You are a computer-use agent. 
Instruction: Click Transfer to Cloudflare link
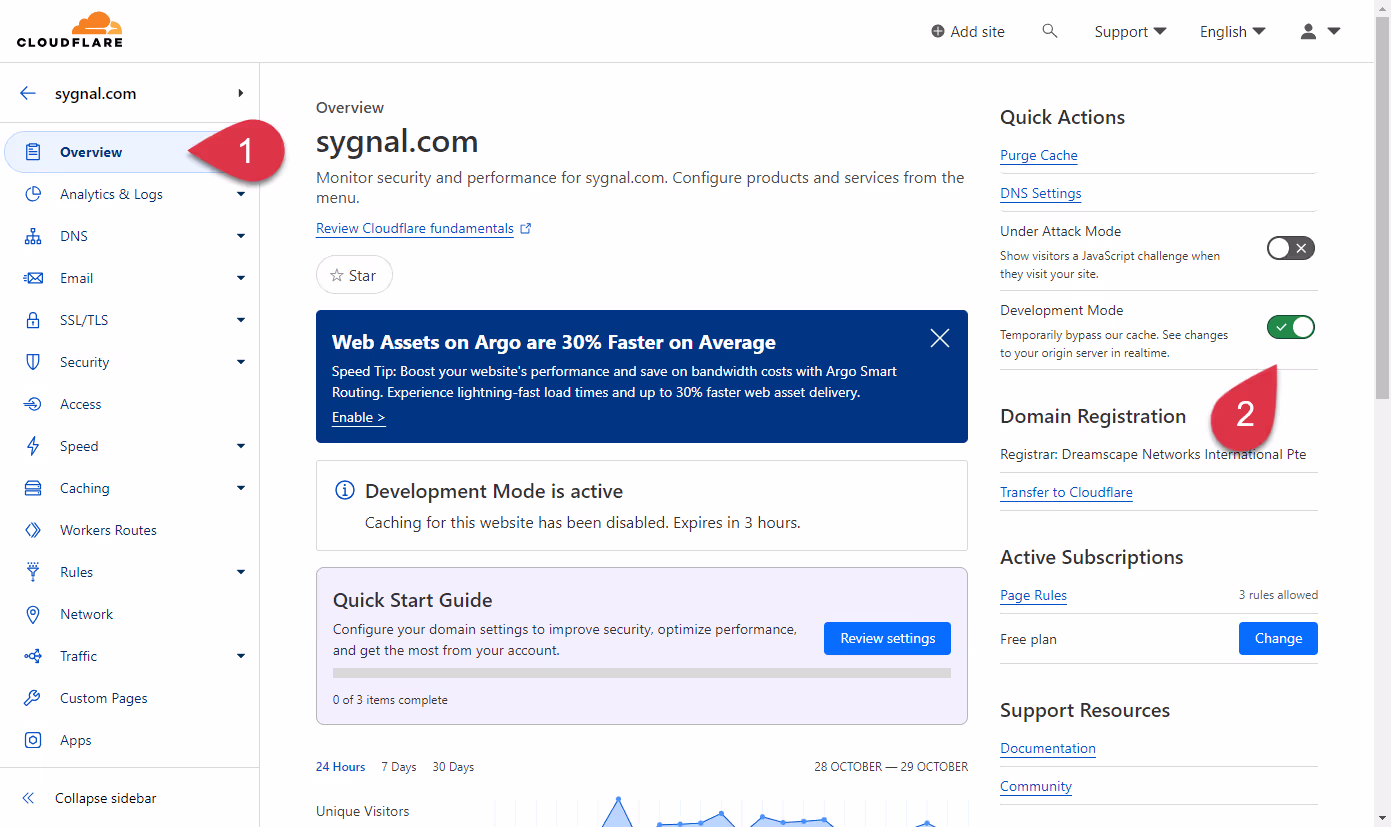pyautogui.click(x=1066, y=492)
